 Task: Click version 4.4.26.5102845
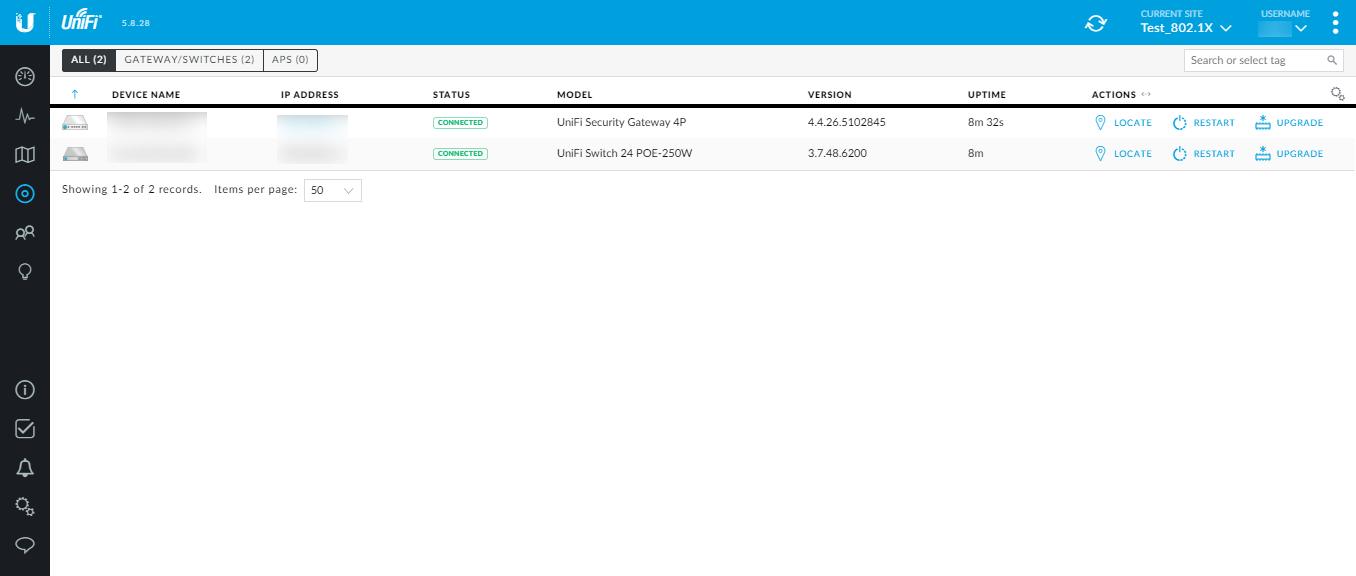click(x=847, y=123)
